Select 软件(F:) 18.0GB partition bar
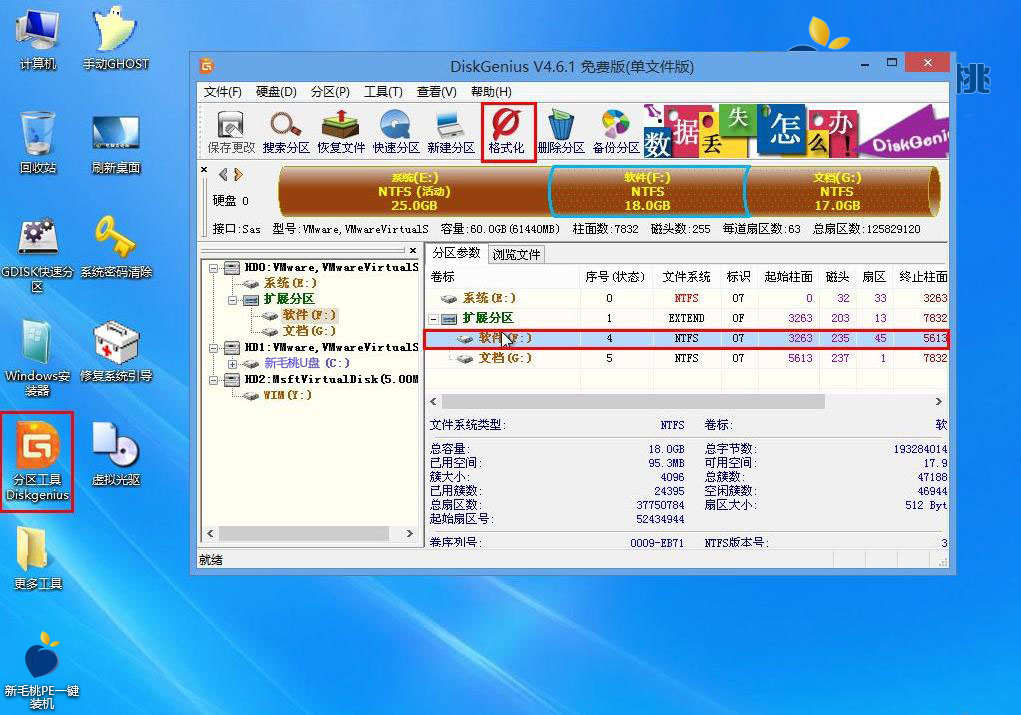This screenshot has width=1021, height=715. (x=648, y=191)
